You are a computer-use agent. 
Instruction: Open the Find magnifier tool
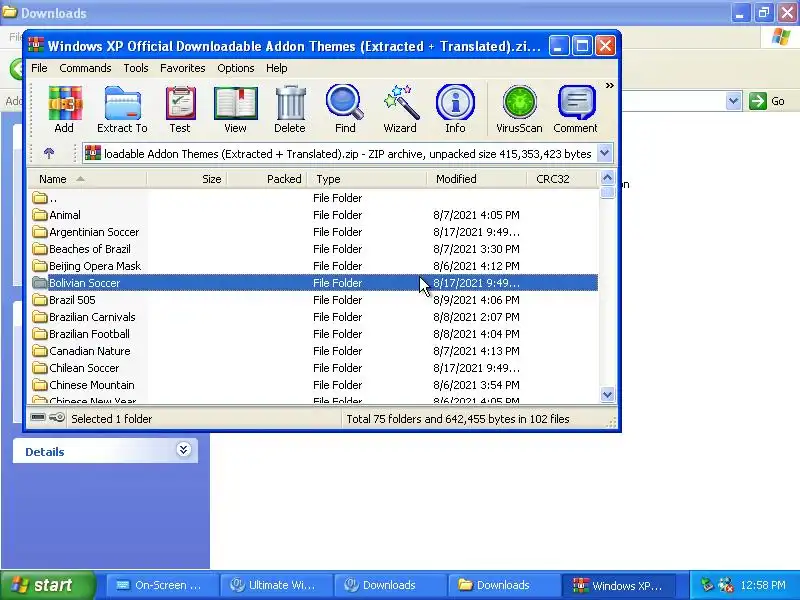[345, 109]
